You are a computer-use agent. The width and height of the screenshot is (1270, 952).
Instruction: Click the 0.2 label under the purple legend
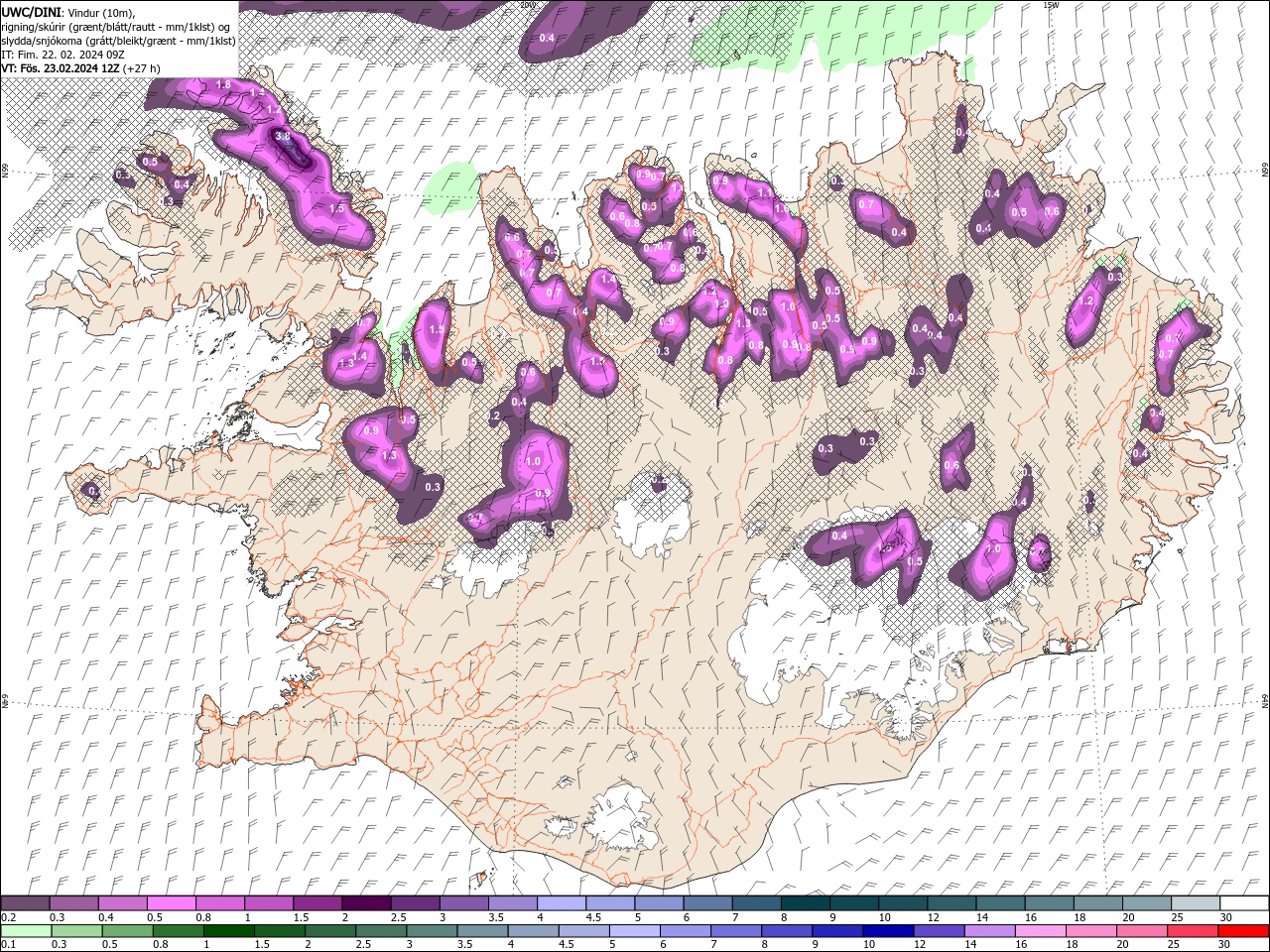coord(10,917)
